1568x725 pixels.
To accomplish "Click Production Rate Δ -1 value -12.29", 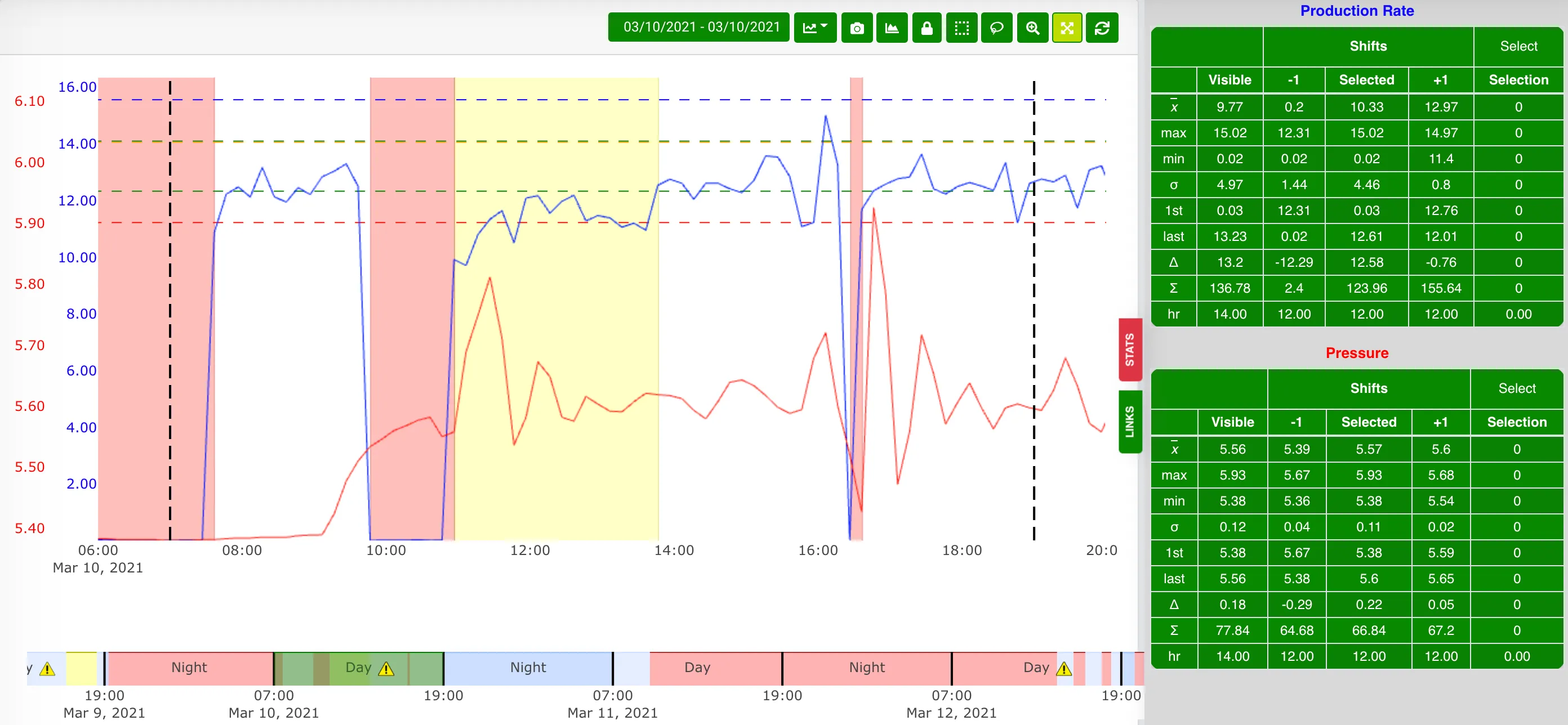I will click(x=1294, y=262).
